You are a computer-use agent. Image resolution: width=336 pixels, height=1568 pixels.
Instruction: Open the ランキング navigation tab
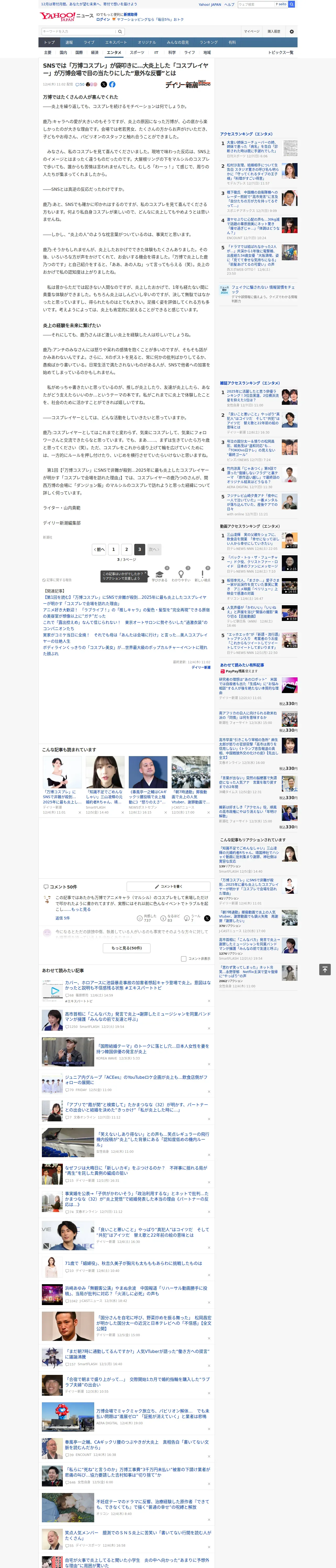pyautogui.click(x=209, y=43)
